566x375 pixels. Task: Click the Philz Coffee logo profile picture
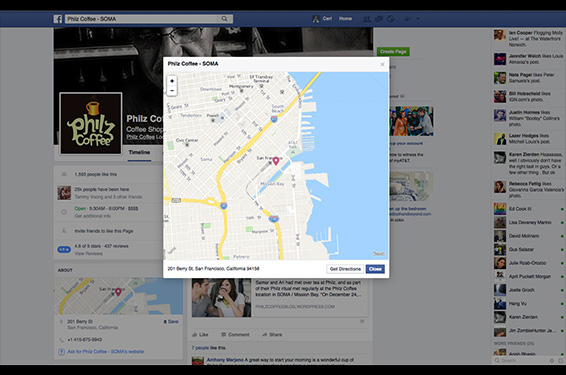pos(91,123)
